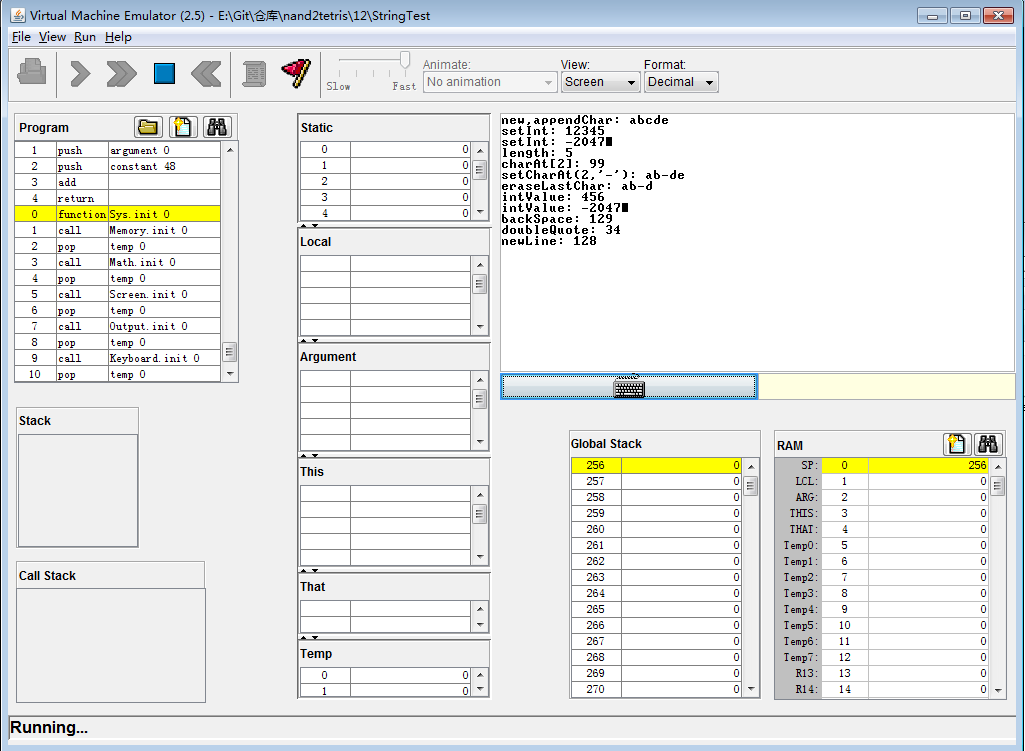This screenshot has height=751, width=1025.
Task: Click the binoculars icon in the RAM panel
Action: (989, 445)
